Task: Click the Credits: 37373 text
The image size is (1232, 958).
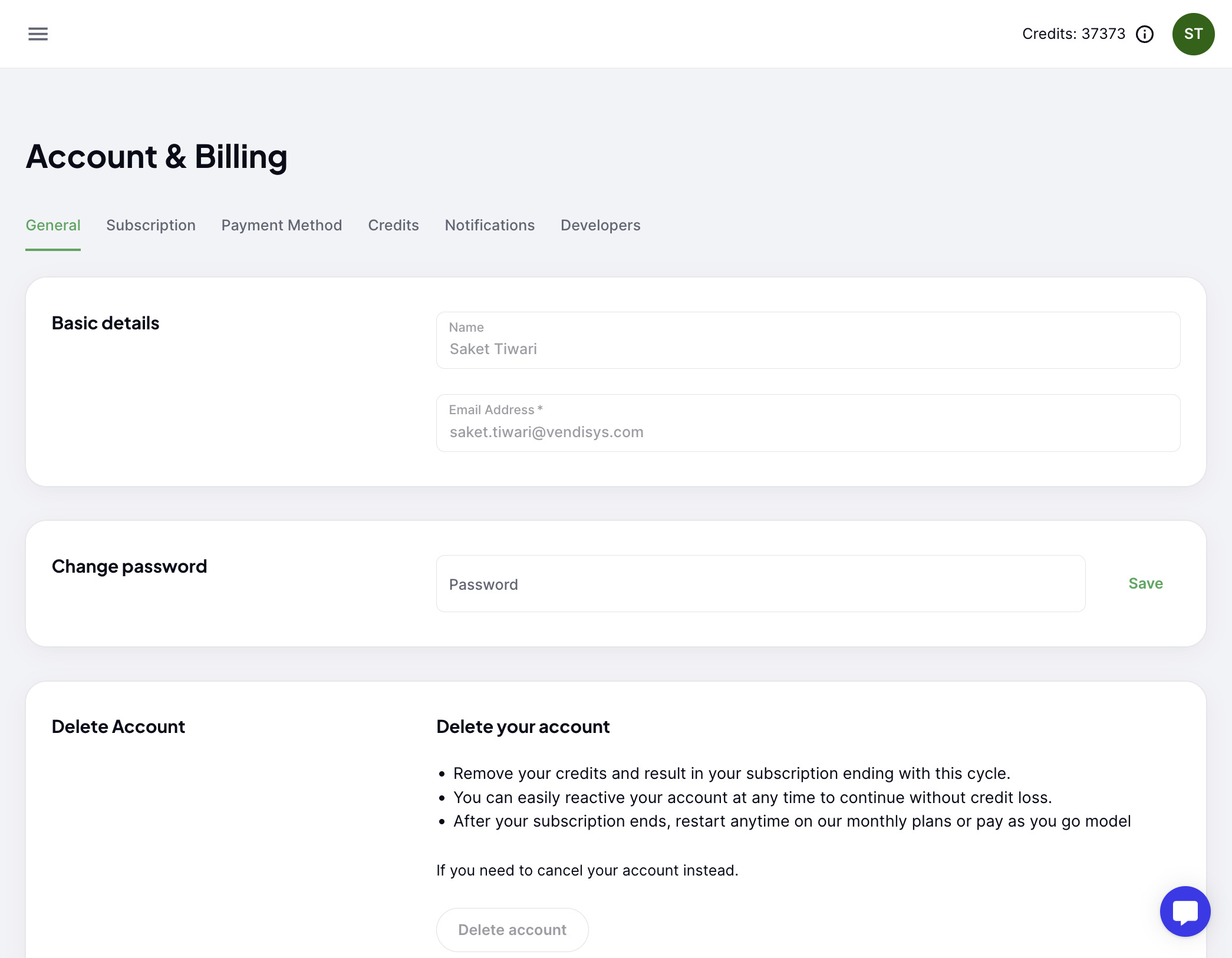Action: click(x=1073, y=34)
